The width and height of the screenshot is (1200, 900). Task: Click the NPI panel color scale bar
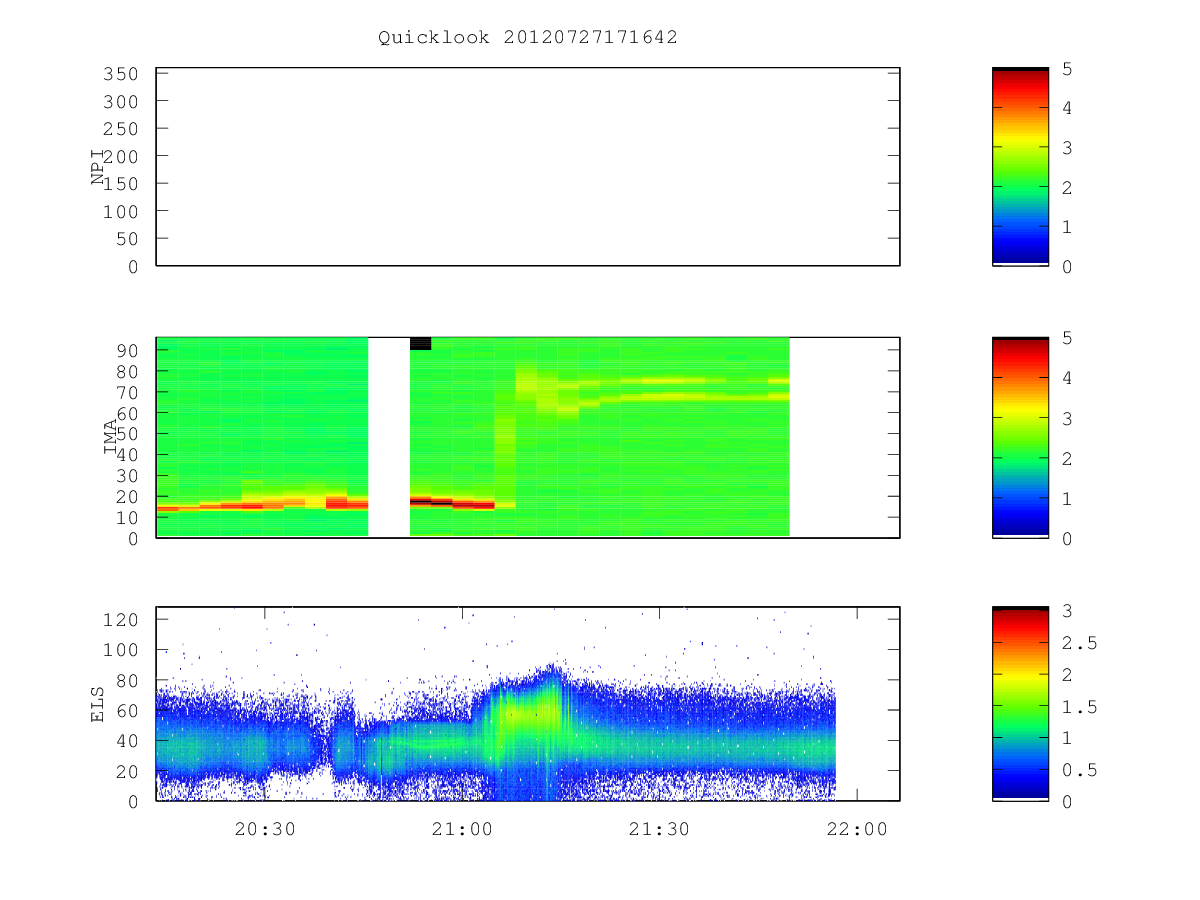click(1020, 166)
